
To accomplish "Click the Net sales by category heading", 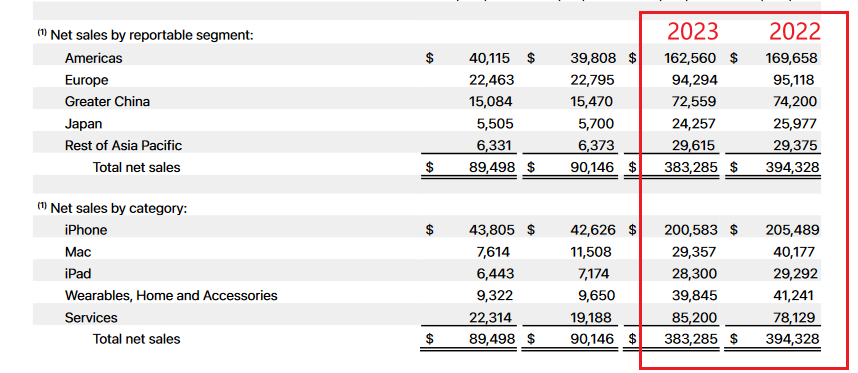I will pyautogui.click(x=119, y=208).
